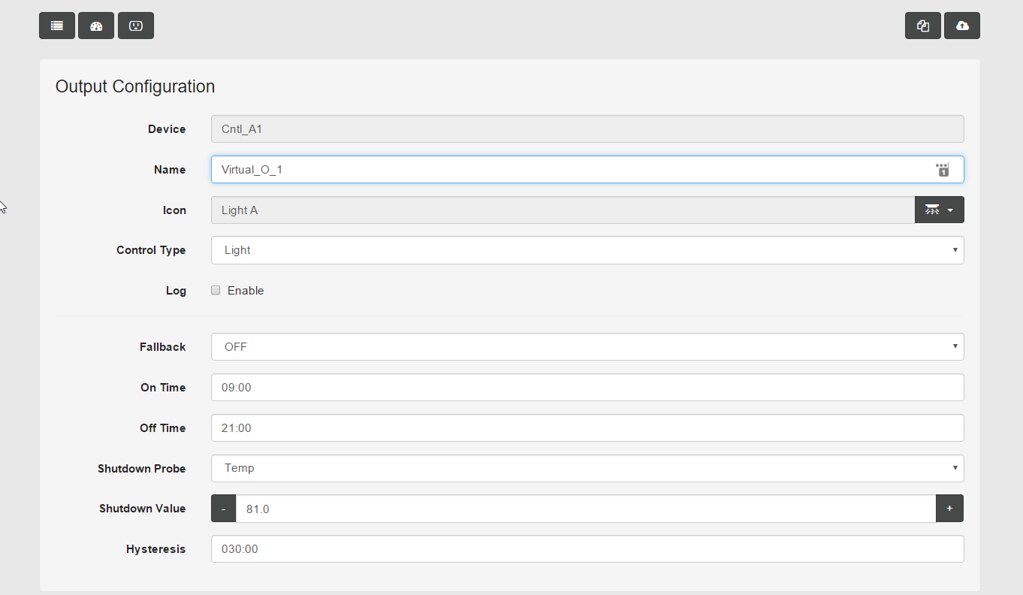Viewport: 1023px width, 595px height.
Task: Click the power outlet icon button
Action: [x=136, y=26]
